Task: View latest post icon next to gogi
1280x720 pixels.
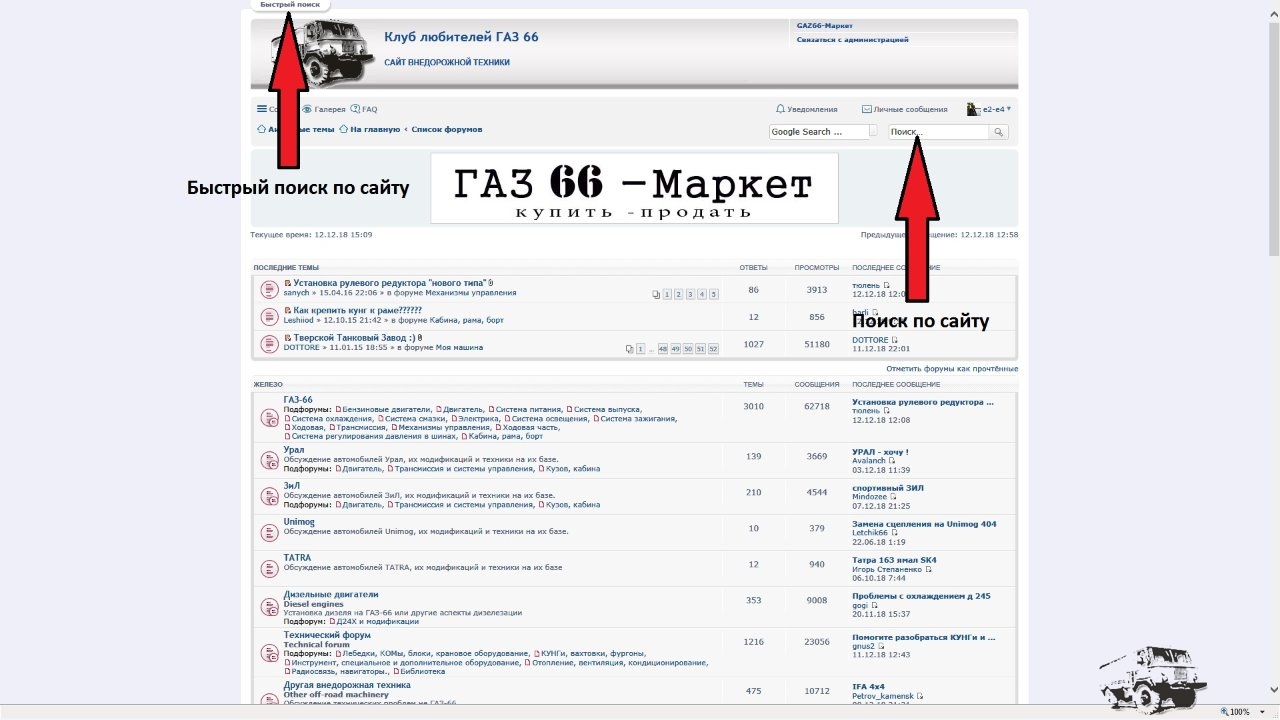Action: [874, 605]
